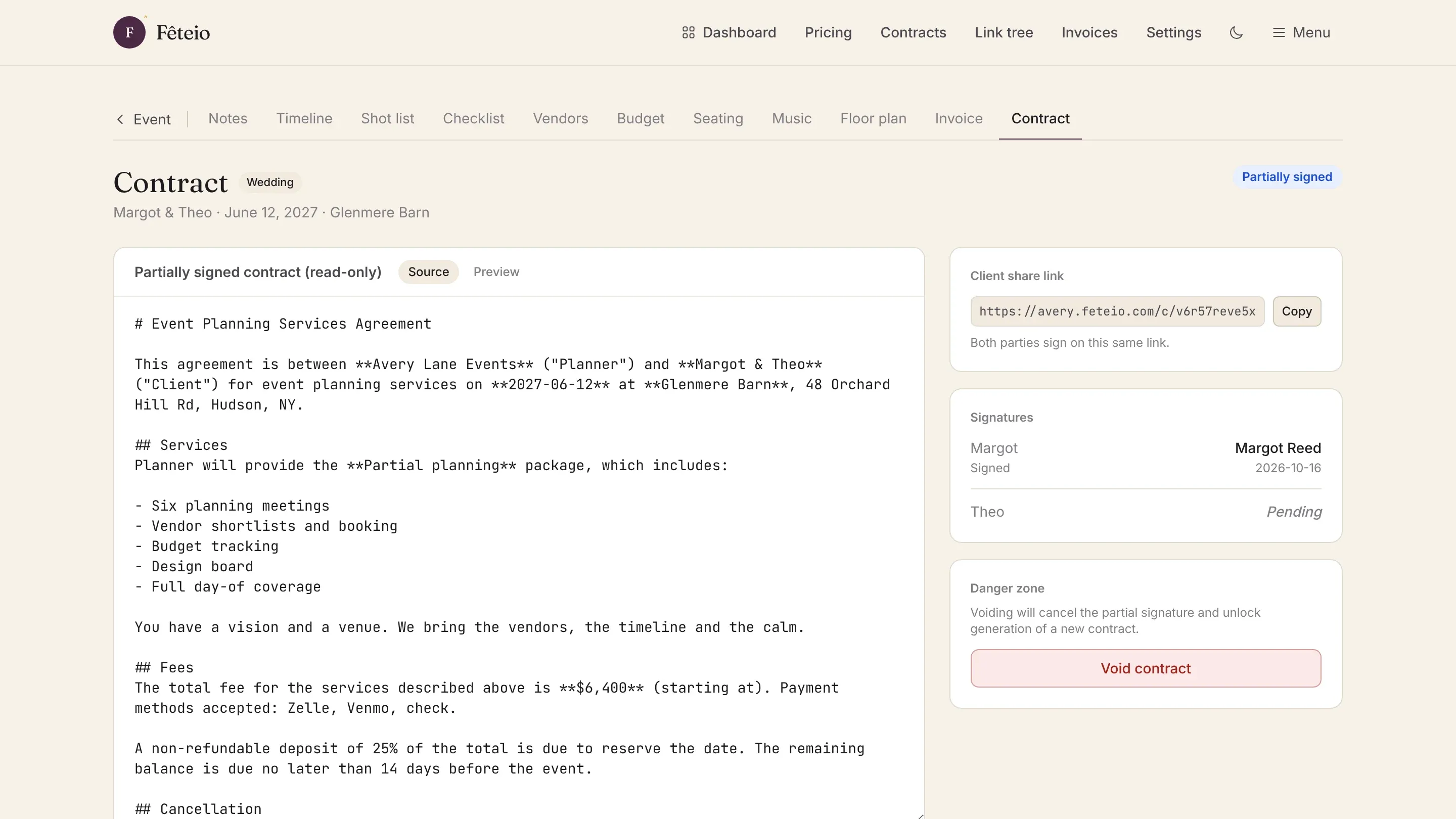This screenshot has width=1456, height=819.
Task: Click the '- Budget tracking' line
Action: tap(206, 547)
